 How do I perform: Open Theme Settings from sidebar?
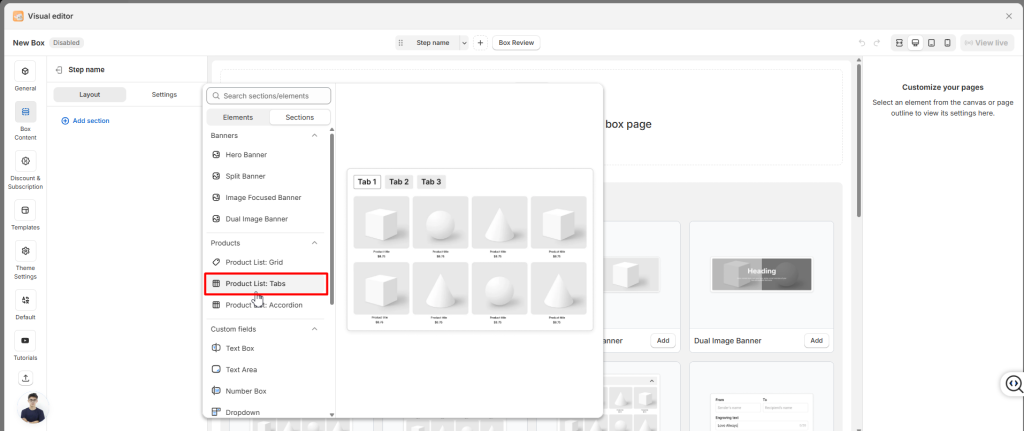(25, 252)
